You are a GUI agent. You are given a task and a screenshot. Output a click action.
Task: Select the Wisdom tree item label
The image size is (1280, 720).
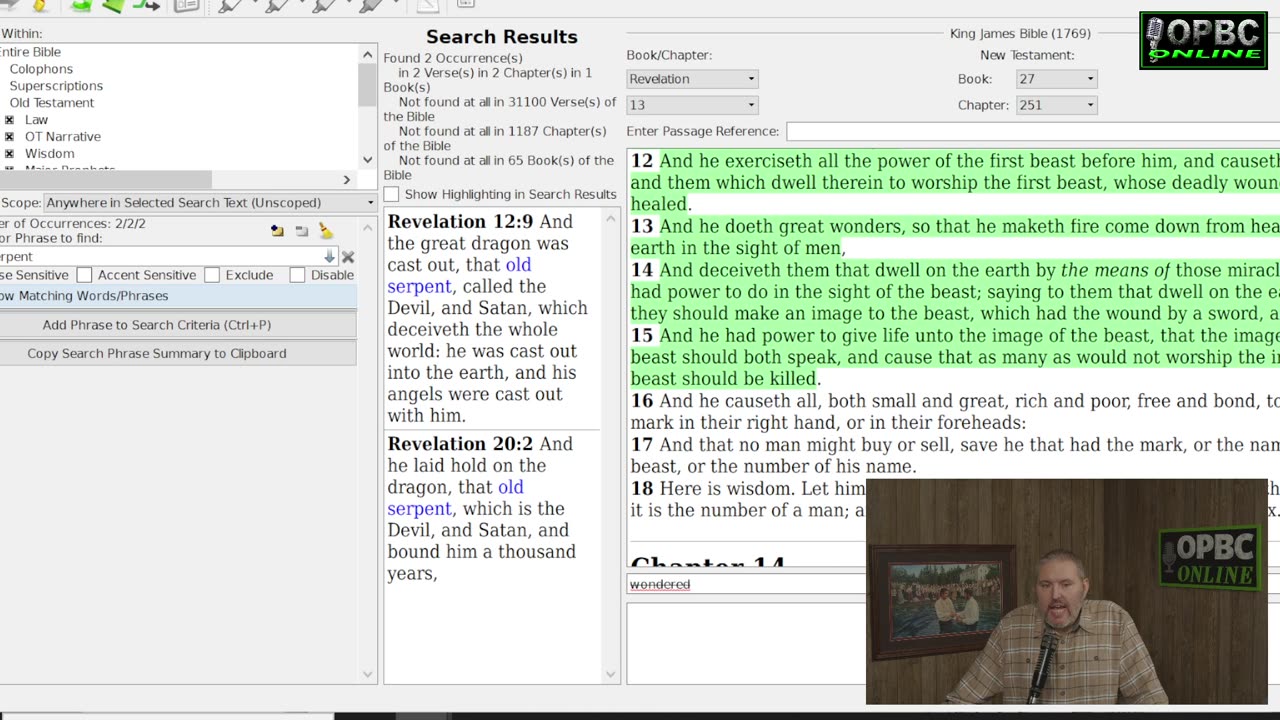49,154
